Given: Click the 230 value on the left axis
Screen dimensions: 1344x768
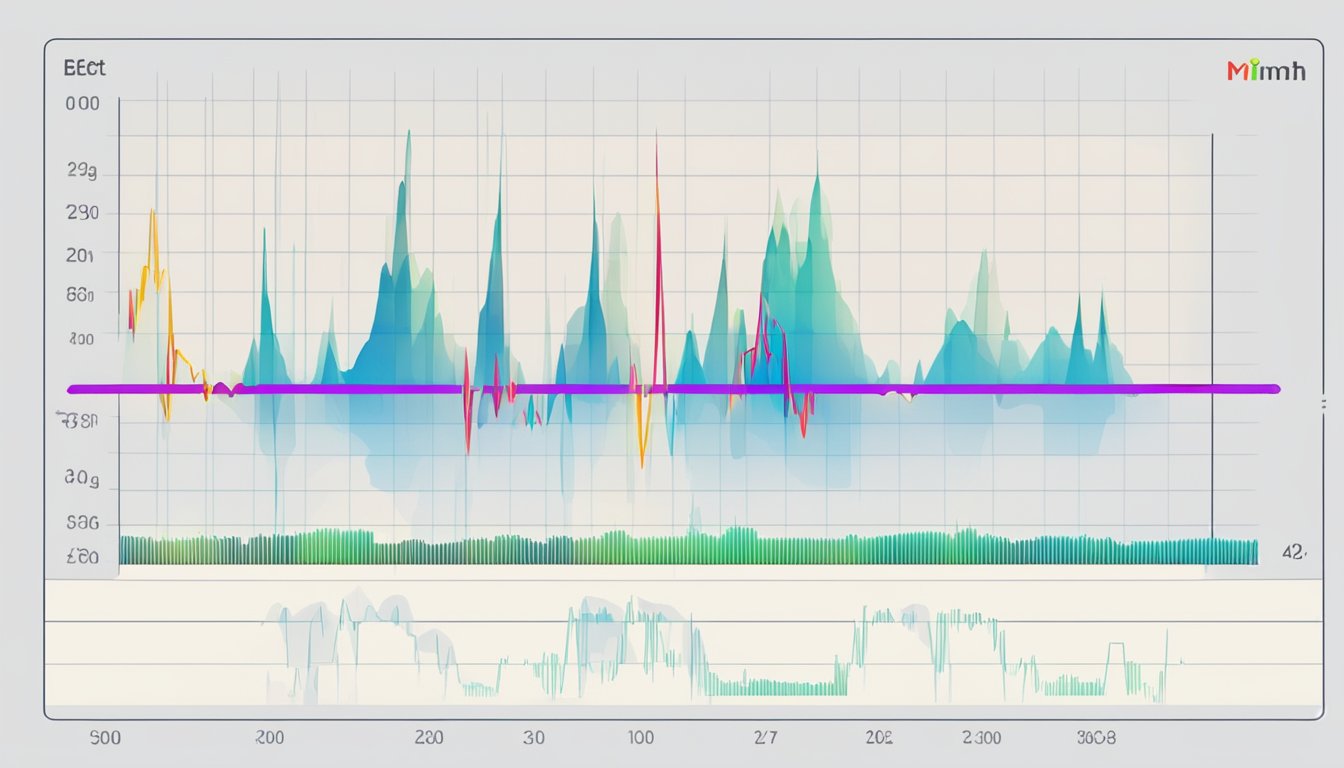Looking at the screenshot, I should click(x=82, y=212).
